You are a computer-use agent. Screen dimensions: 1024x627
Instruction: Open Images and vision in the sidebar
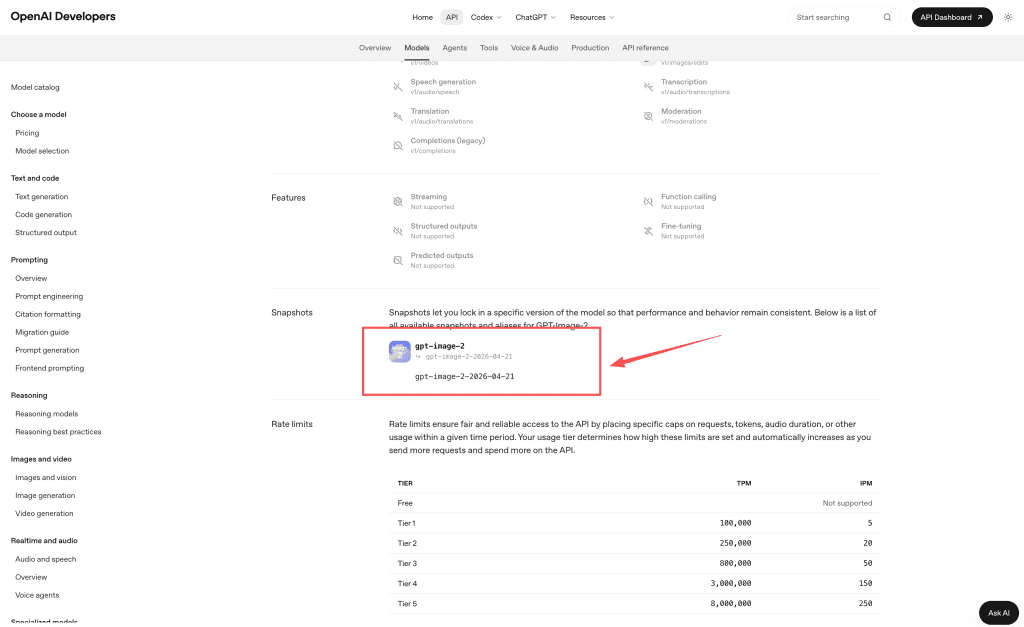[46, 477]
